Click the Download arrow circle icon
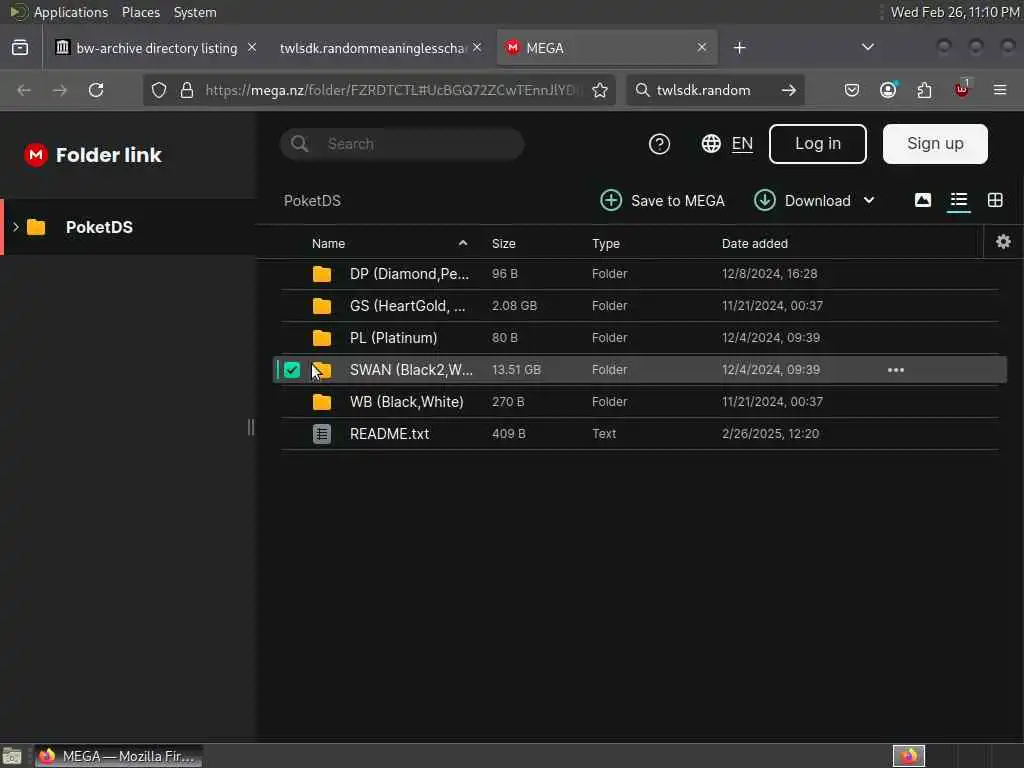The image size is (1024, 768). click(x=764, y=200)
